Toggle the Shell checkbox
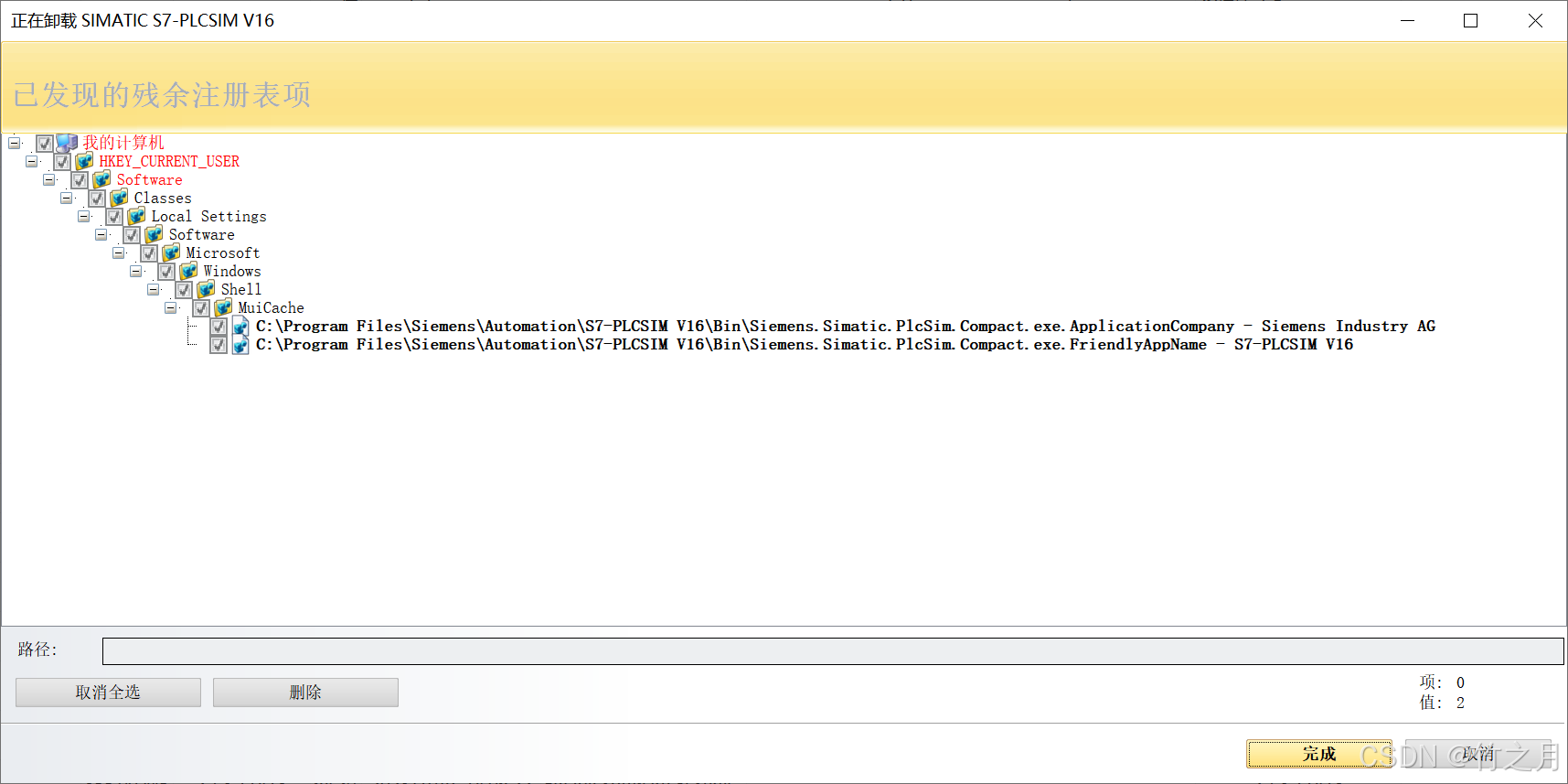This screenshot has width=1568, height=784. (184, 290)
